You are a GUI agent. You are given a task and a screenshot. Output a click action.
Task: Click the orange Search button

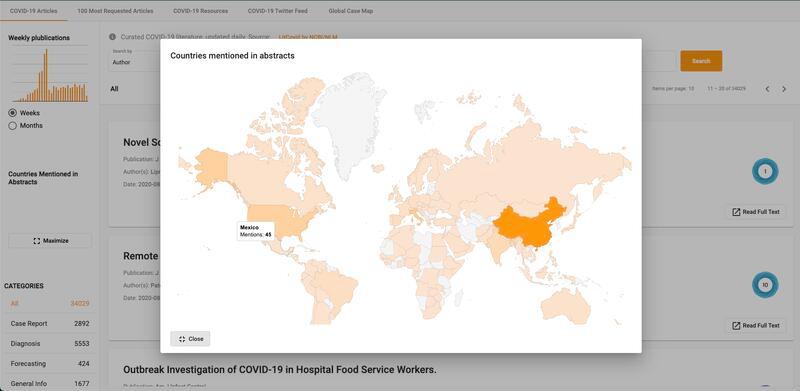[x=701, y=61]
